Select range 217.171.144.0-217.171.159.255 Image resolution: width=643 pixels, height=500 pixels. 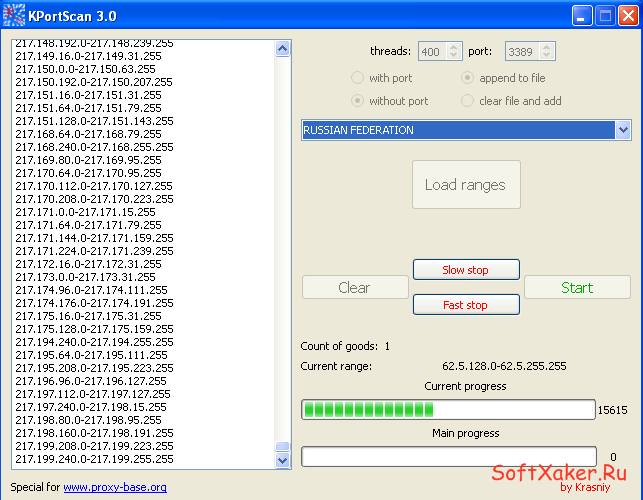point(94,238)
